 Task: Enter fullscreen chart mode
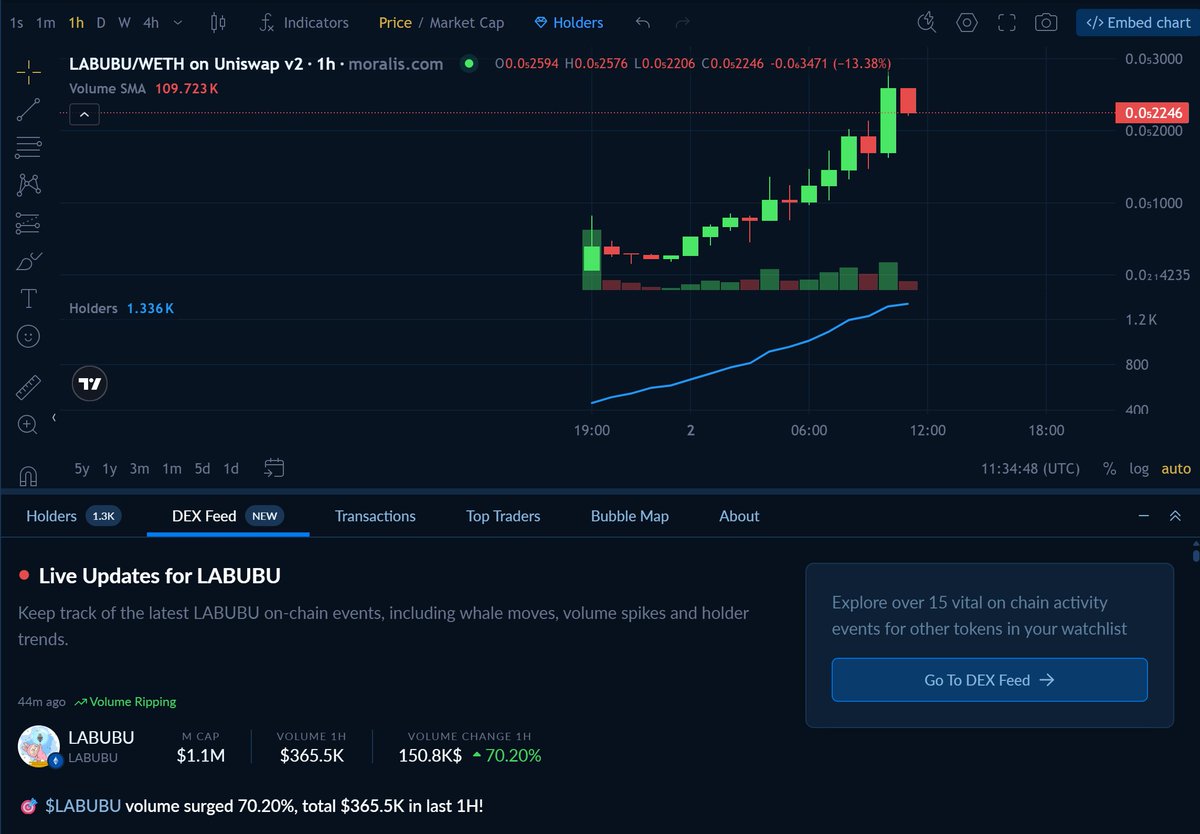1007,22
